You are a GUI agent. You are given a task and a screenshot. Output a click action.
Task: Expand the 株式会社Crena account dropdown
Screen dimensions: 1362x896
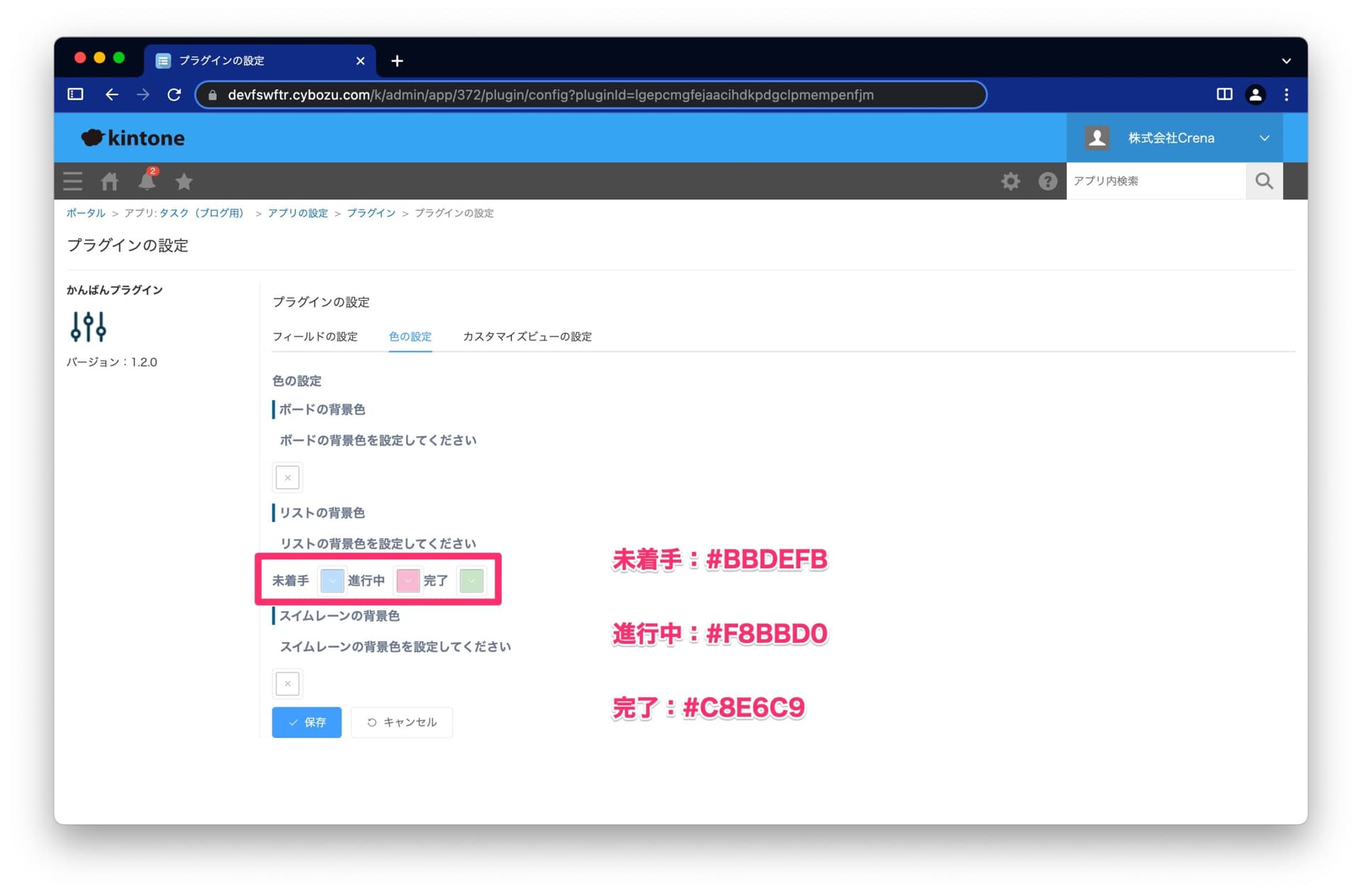coord(1264,138)
